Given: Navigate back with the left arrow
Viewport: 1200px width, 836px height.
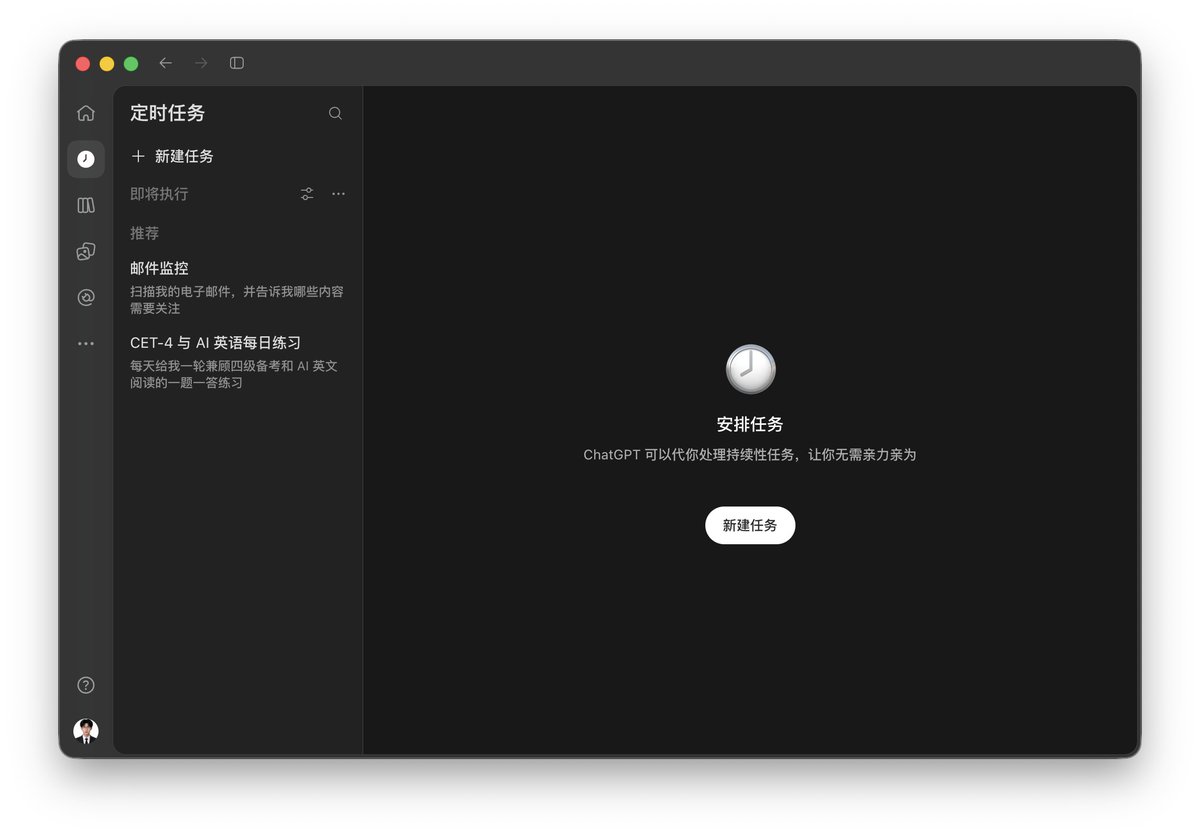Looking at the screenshot, I should [x=166, y=63].
